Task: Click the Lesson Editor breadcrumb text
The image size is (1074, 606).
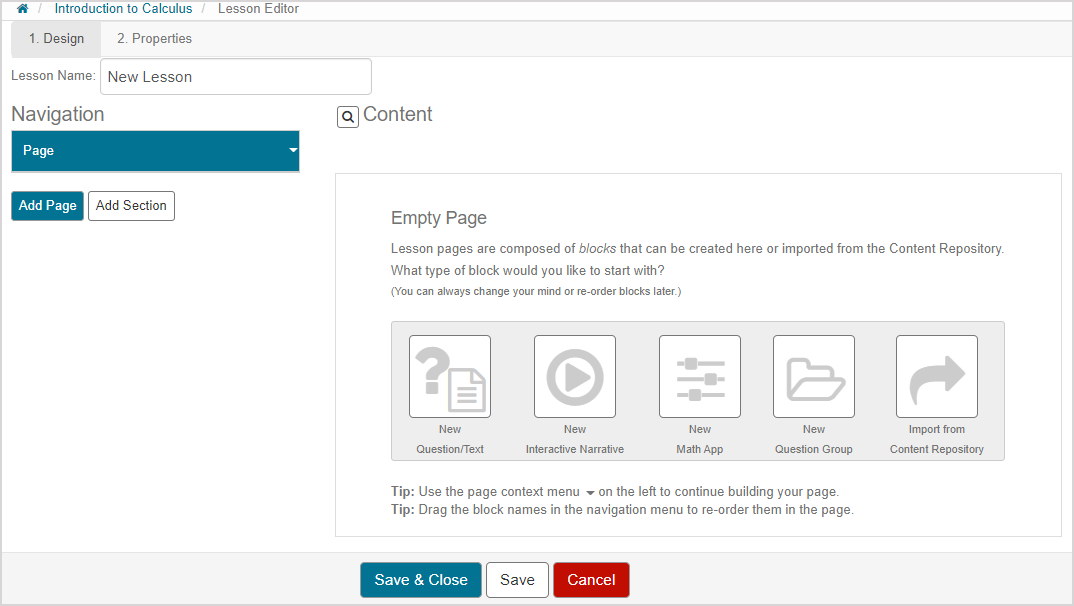Action: 258,9
